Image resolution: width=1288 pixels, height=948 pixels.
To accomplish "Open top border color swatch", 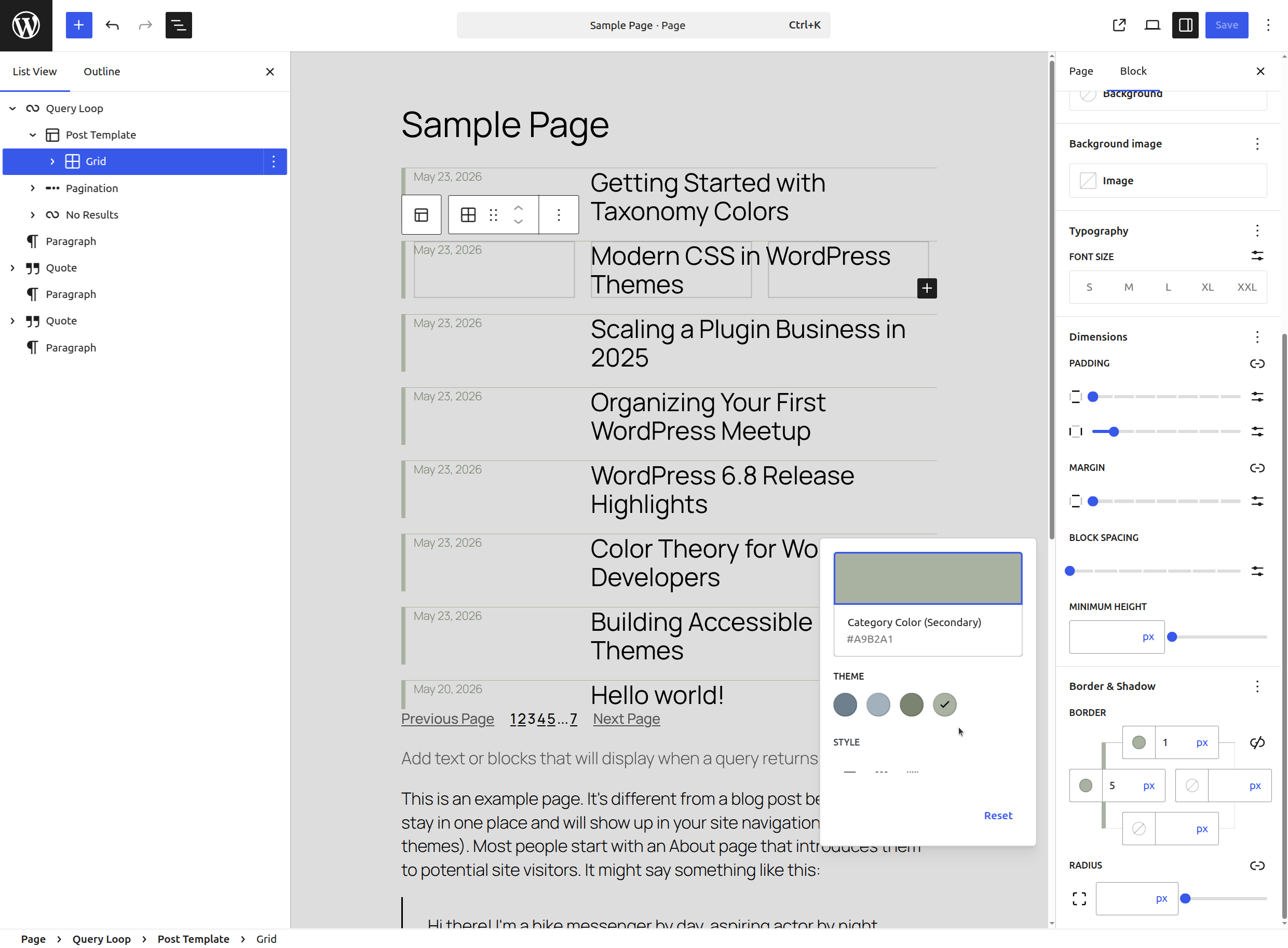I will tap(1138, 742).
